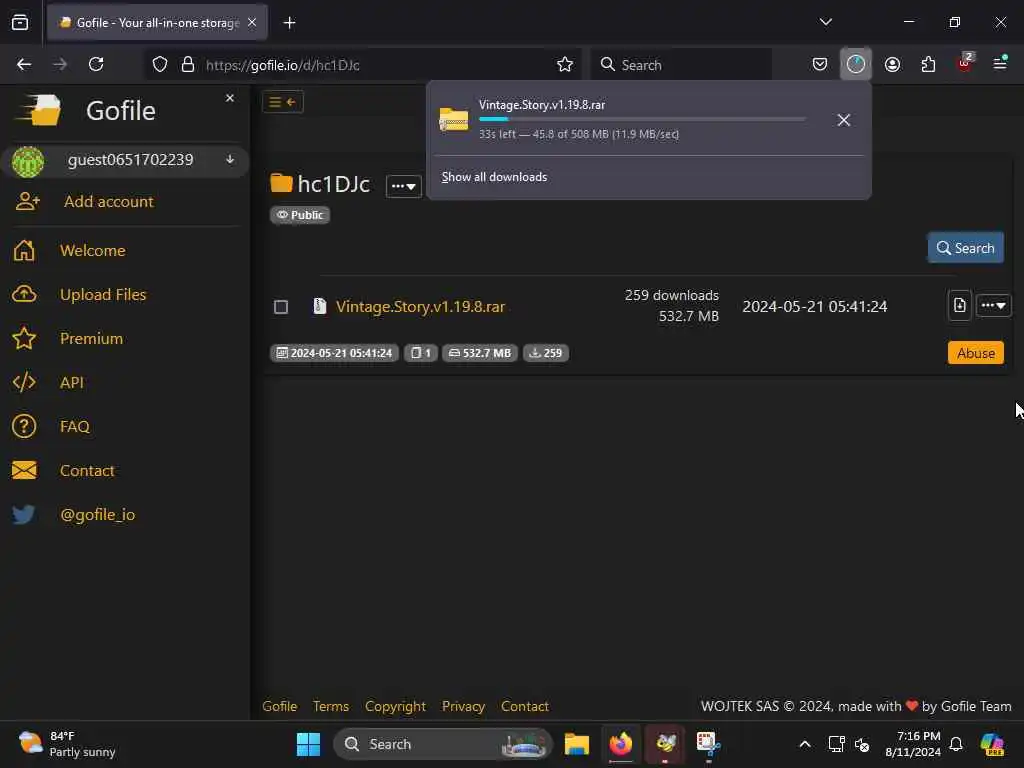Close the Gofile browser tab
The width and height of the screenshot is (1024, 768).
(x=252, y=22)
